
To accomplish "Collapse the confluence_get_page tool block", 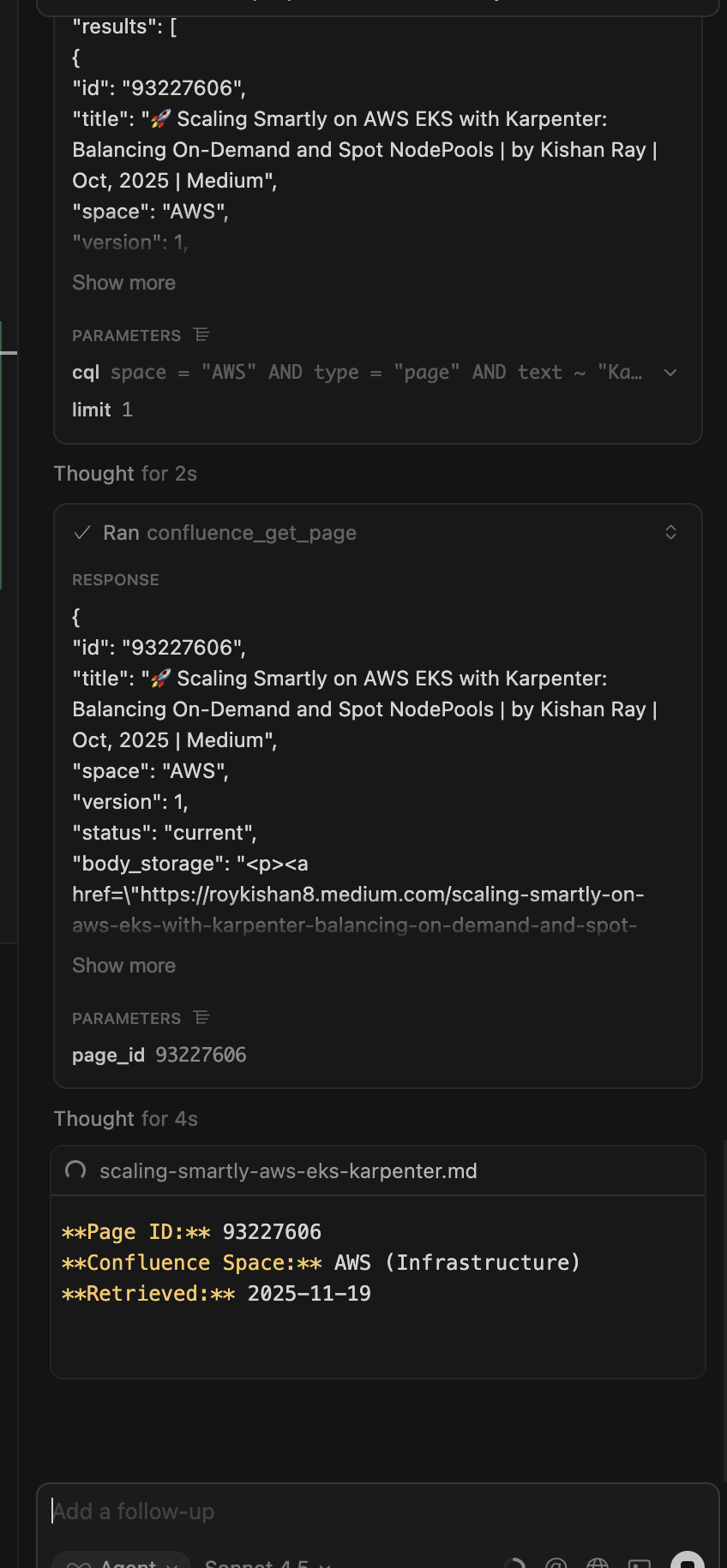I will [670, 533].
